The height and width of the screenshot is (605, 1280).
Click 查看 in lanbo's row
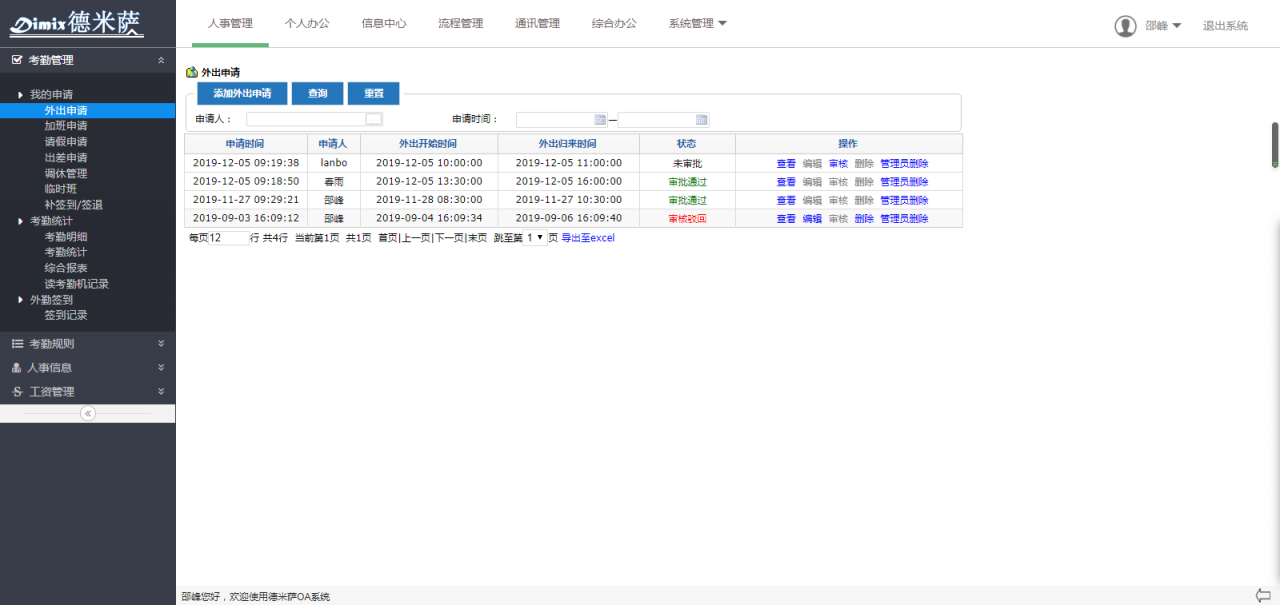(786, 163)
